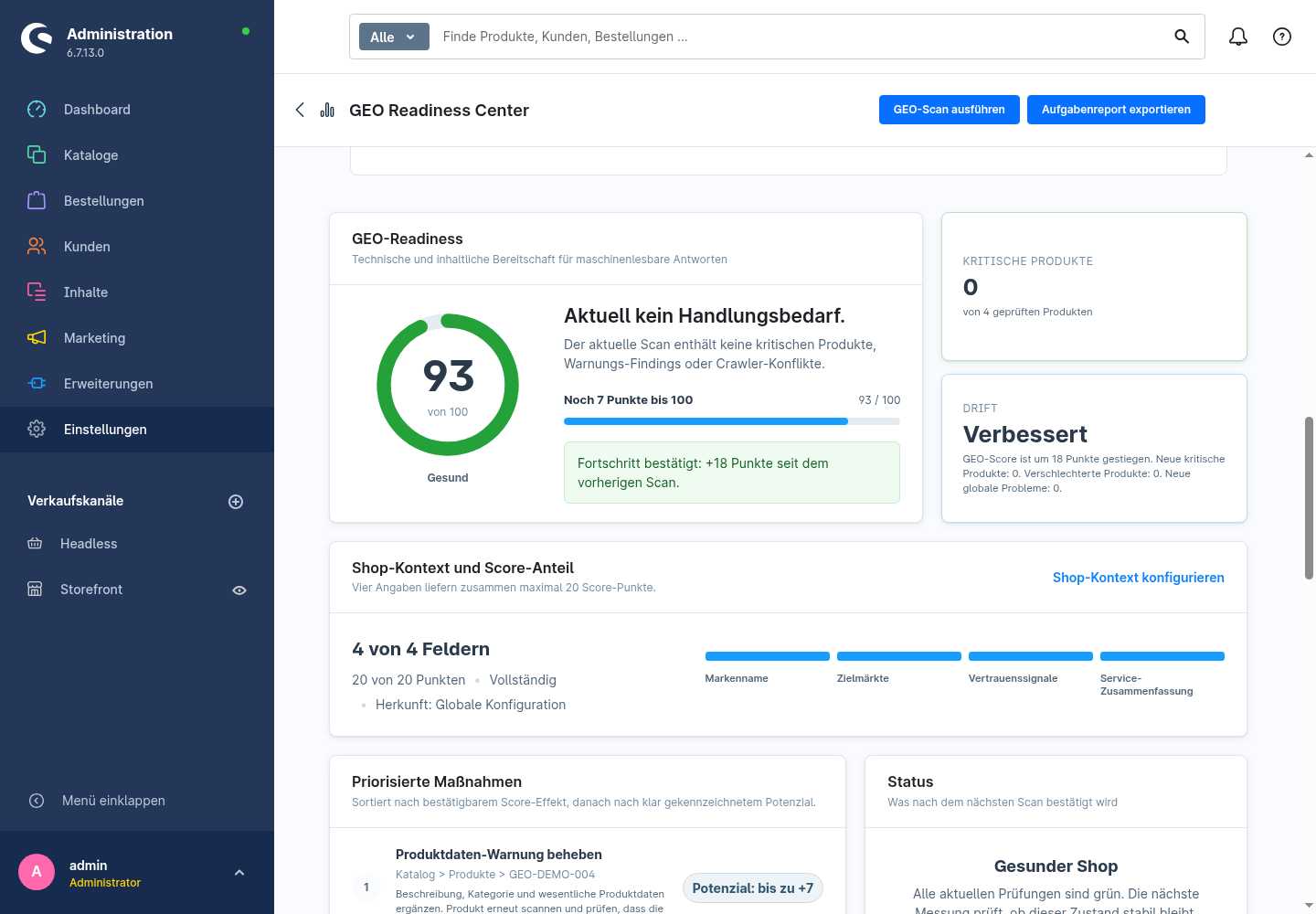Go back using the back arrow
Image resolution: width=1316 pixels, height=914 pixels.
(x=300, y=110)
